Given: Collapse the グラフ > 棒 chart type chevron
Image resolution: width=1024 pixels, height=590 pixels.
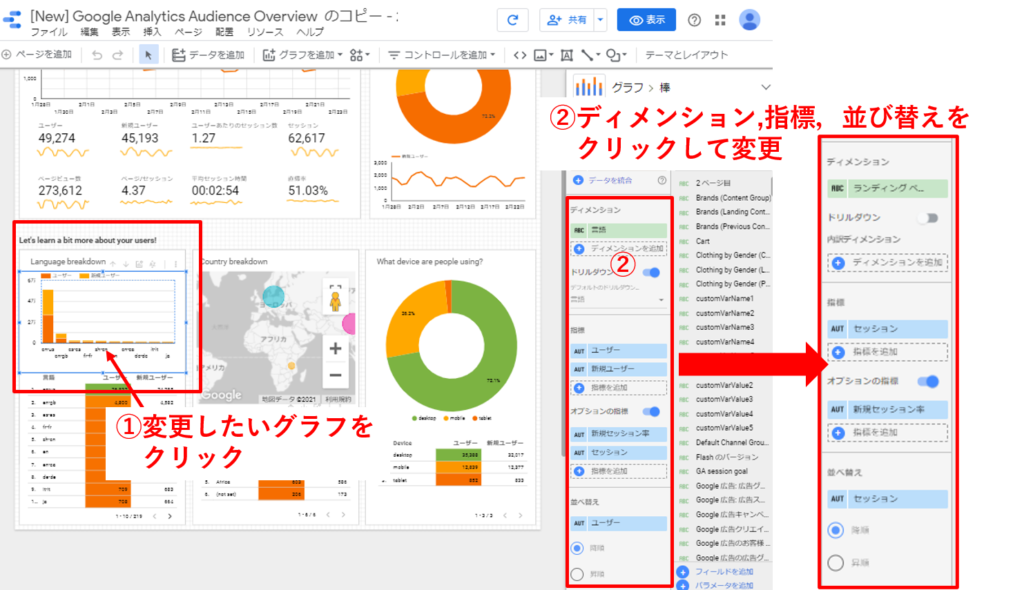Looking at the screenshot, I should (x=765, y=87).
